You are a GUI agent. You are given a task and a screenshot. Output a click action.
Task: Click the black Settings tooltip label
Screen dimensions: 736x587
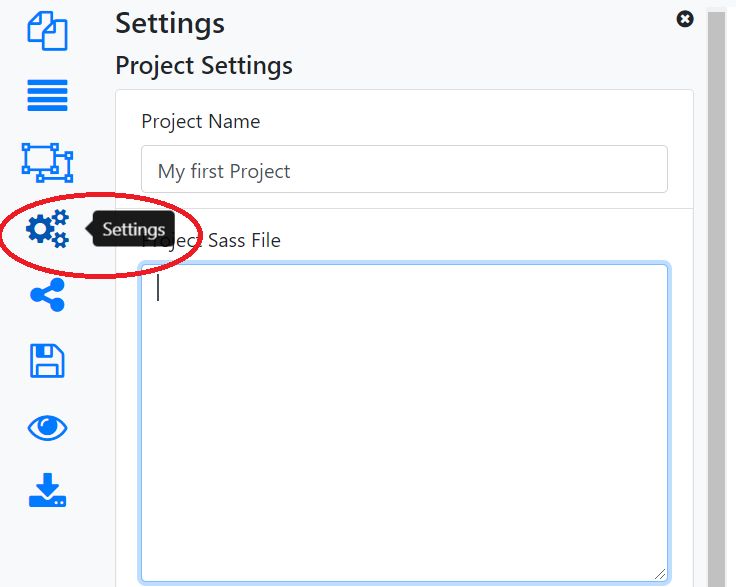(133, 229)
